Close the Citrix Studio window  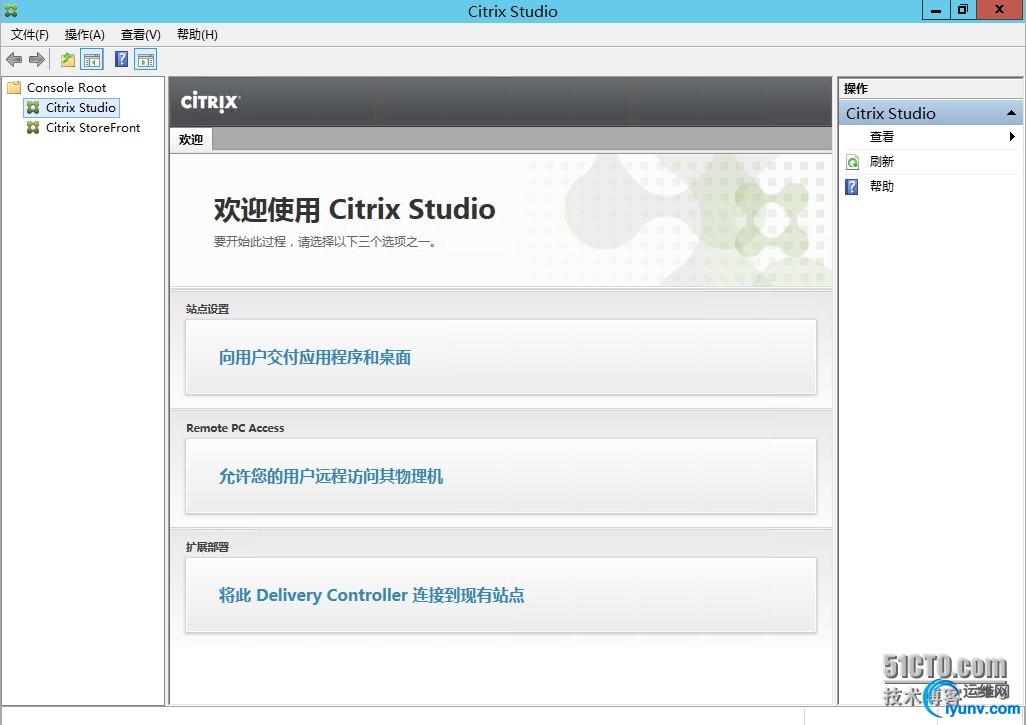point(999,10)
